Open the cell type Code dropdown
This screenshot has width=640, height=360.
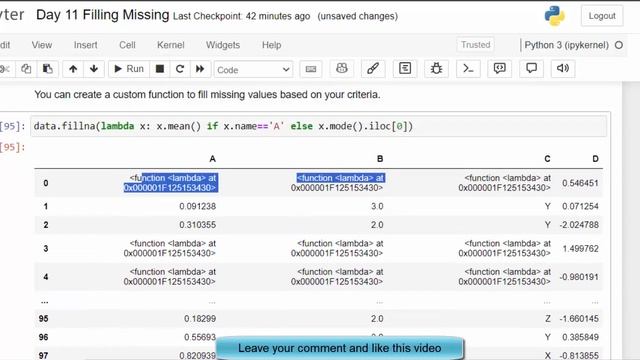tap(253, 70)
